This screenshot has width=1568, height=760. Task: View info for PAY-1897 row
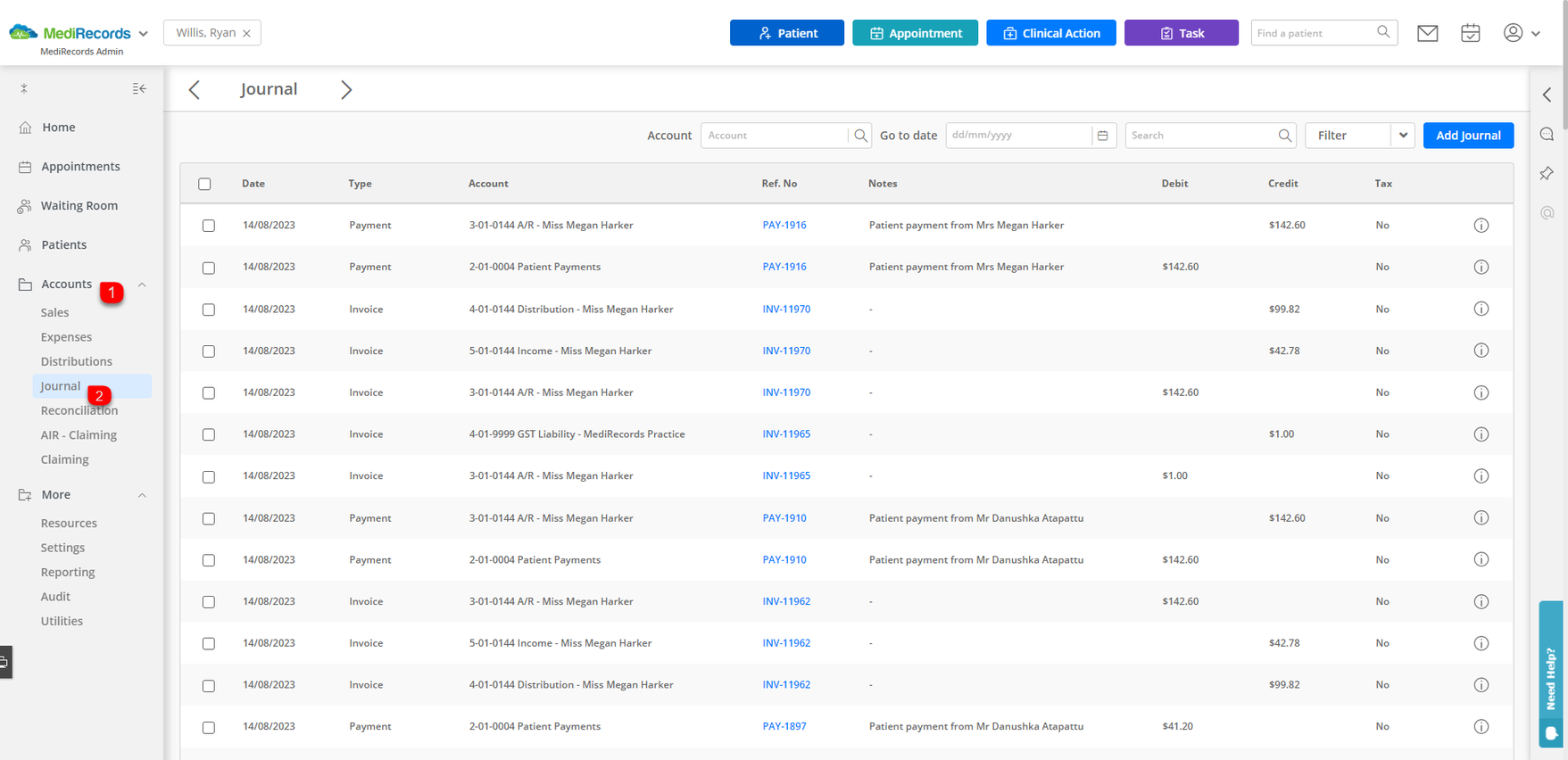click(1481, 727)
